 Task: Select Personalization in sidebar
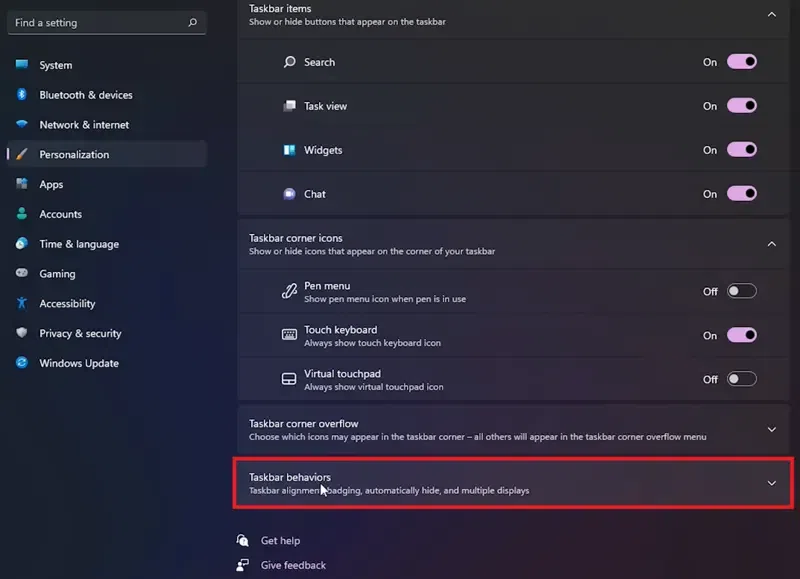coord(107,154)
